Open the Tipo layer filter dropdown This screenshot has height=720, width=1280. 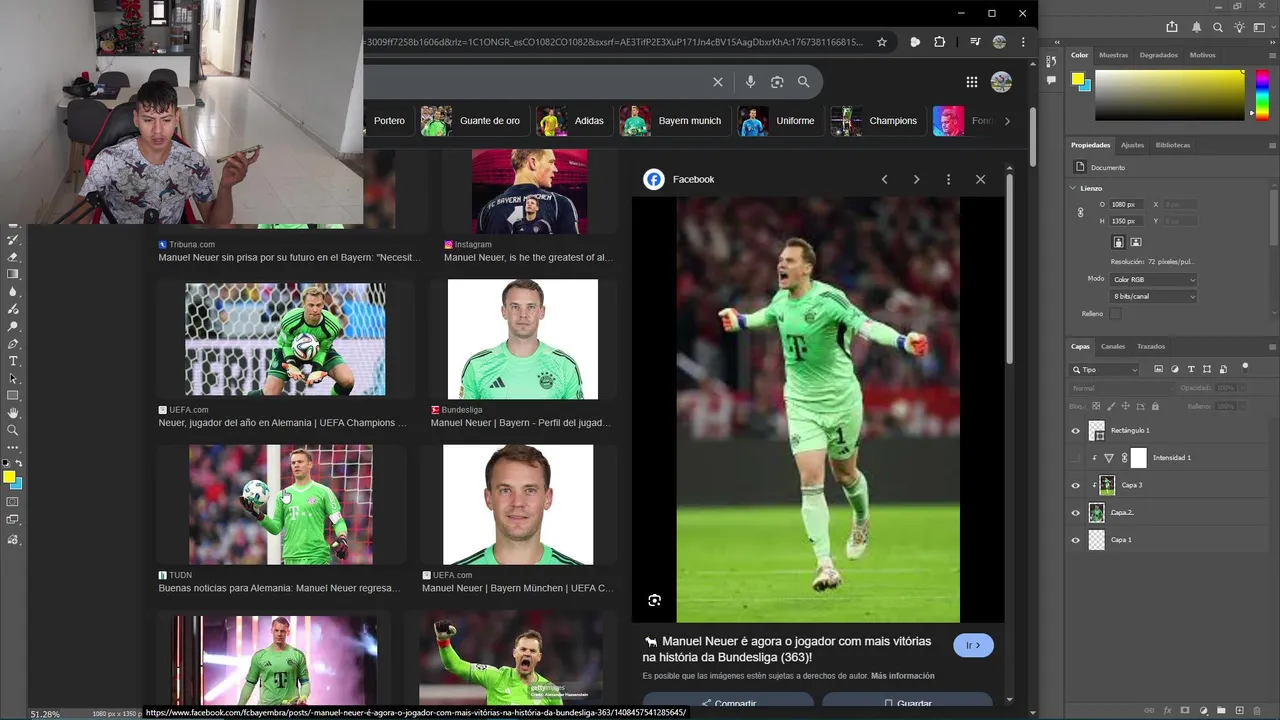point(1106,370)
